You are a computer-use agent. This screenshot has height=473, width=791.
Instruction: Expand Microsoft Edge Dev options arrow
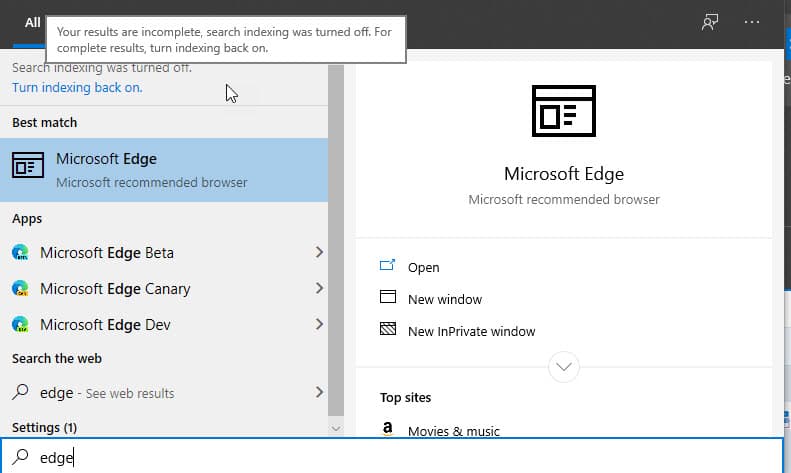[319, 324]
